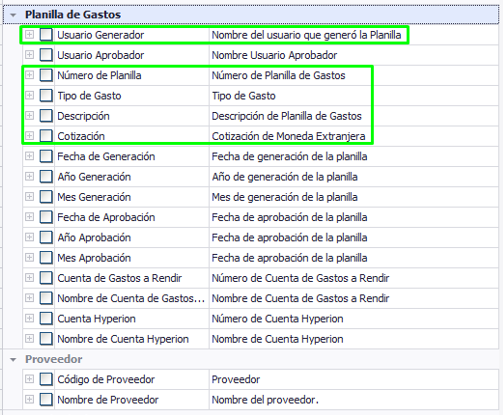Click description 'Cotización de Moneda Extranjera'
The image size is (503, 415).
[x=288, y=136]
